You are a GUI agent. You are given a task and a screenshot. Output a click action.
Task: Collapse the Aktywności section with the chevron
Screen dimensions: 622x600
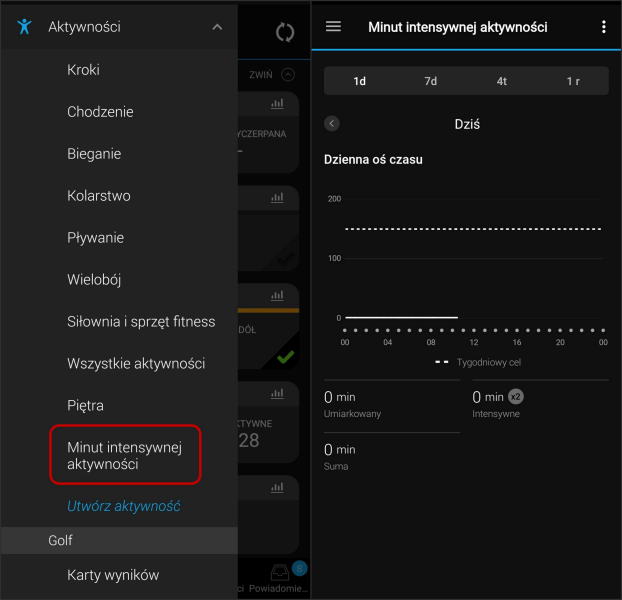pos(217,27)
